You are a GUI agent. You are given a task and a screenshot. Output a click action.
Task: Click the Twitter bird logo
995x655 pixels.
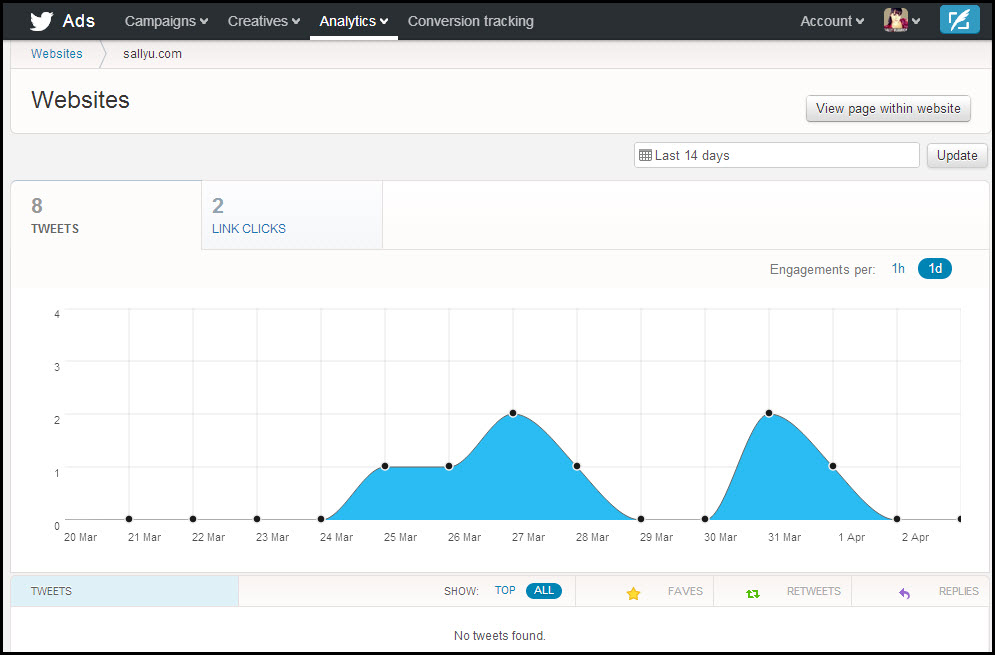(x=40, y=21)
